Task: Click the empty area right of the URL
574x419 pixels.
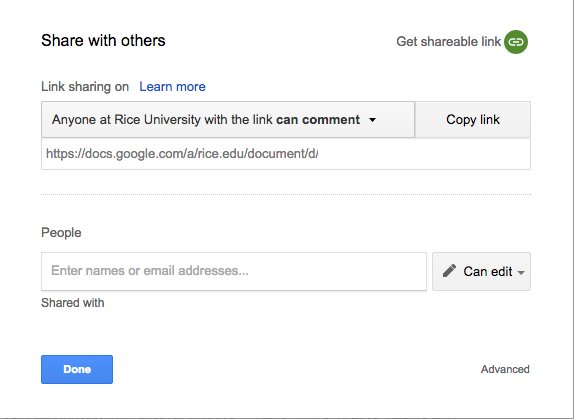Action: [425, 154]
